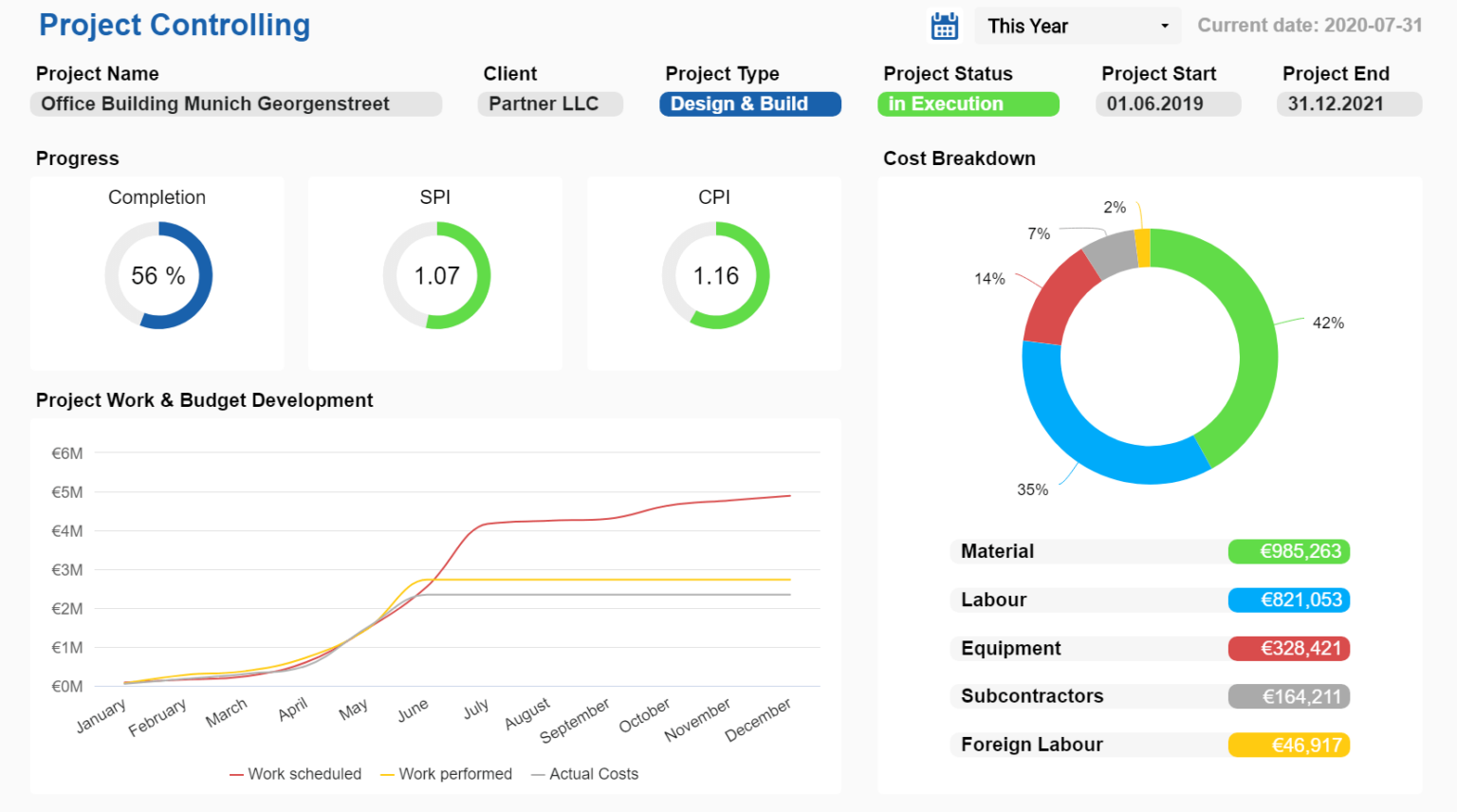Toggle the Work performed legend entry

coord(446,773)
